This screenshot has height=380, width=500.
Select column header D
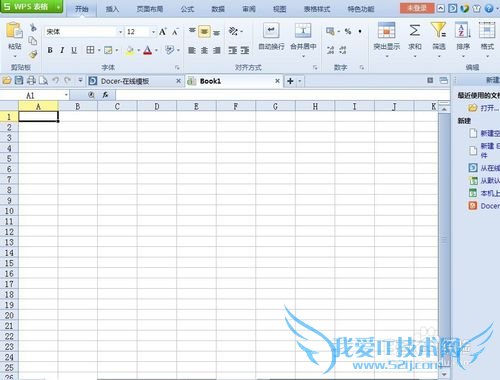tap(157, 106)
